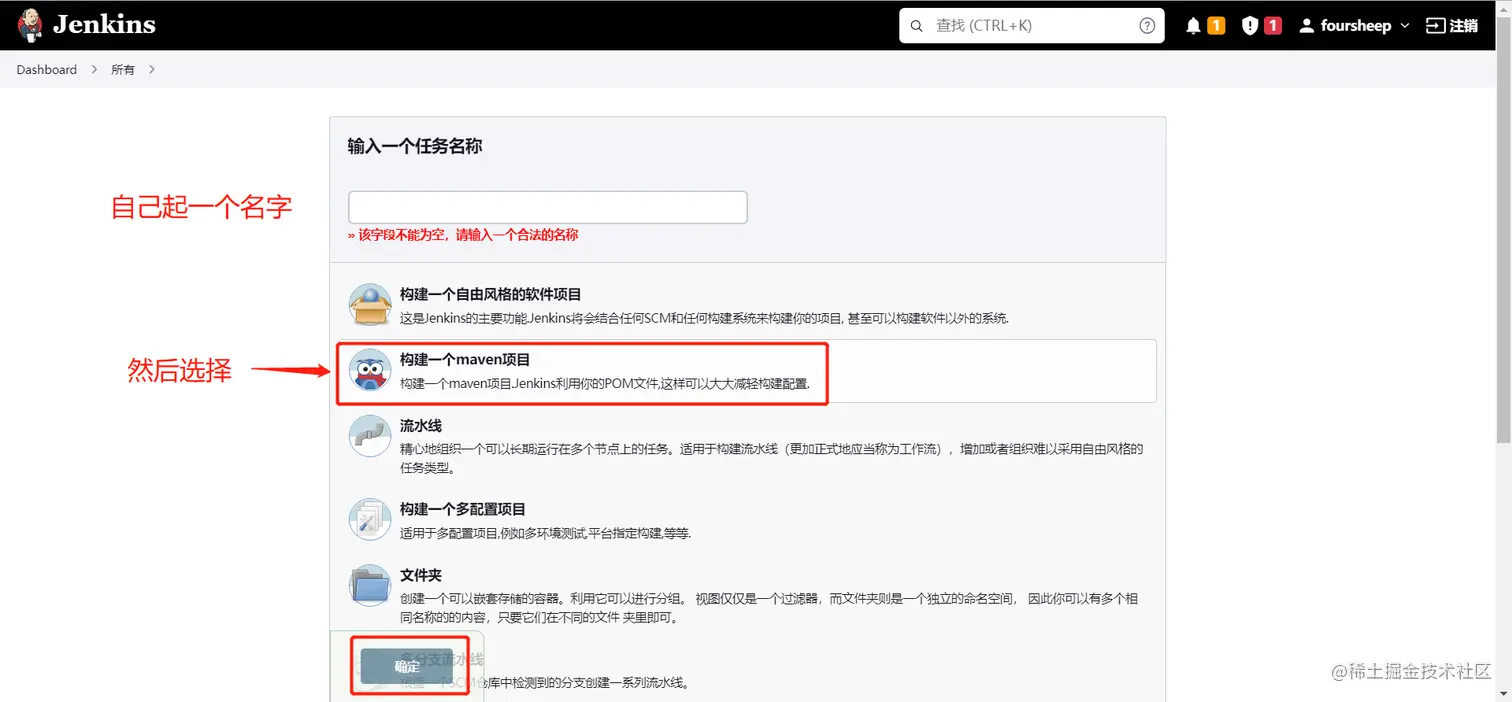
Task: Click the red empty-name validation message
Action: pyautogui.click(x=462, y=235)
